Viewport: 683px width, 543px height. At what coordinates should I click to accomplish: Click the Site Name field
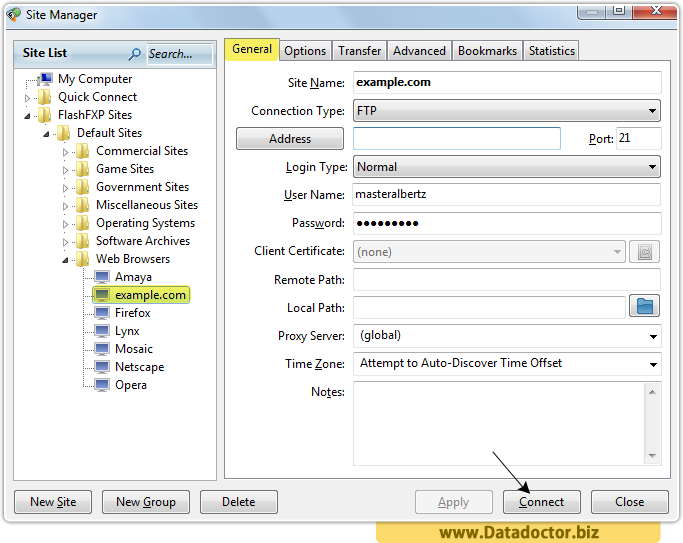click(507, 82)
